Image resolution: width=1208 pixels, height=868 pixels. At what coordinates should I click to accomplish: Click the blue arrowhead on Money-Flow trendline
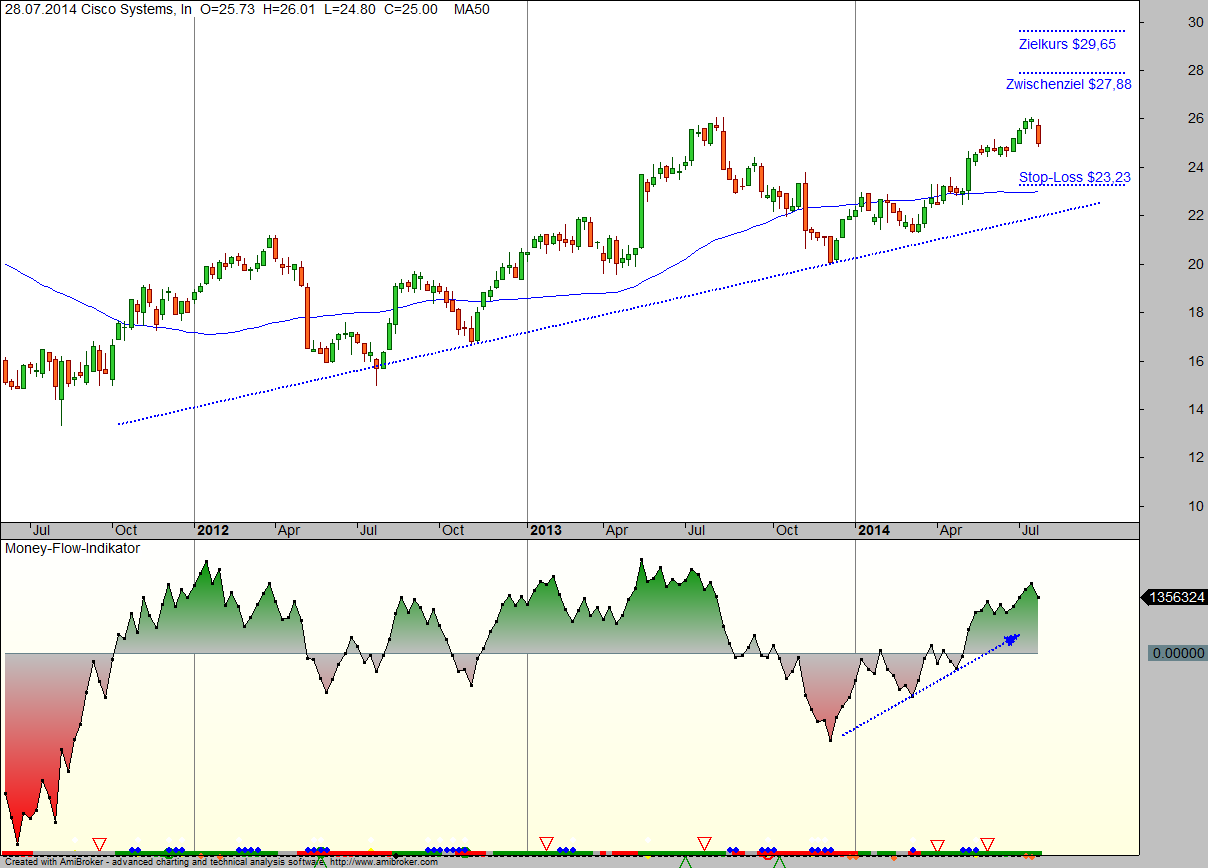(1011, 638)
